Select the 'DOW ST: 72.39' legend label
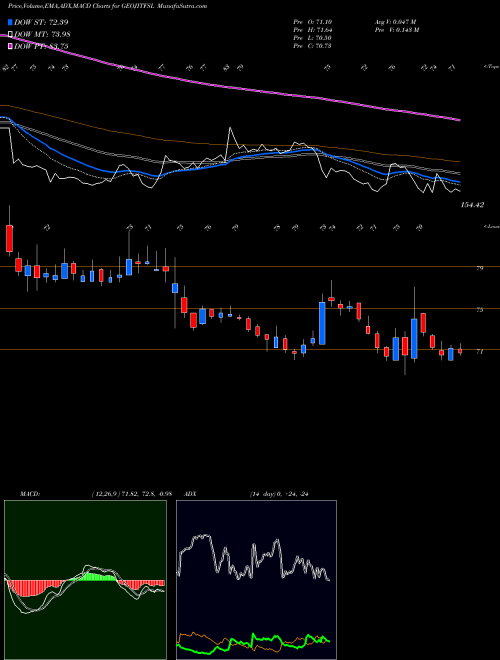 click(41, 22)
